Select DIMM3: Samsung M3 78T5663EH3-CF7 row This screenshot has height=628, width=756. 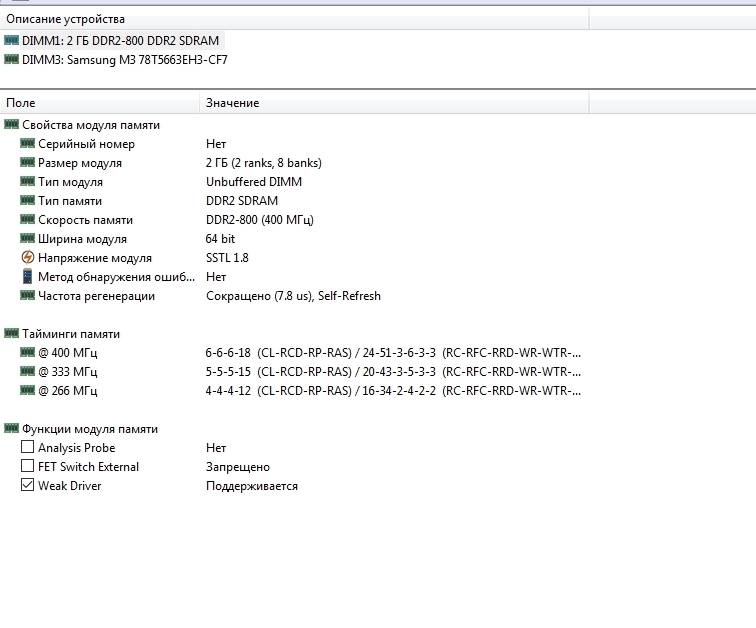pos(125,60)
